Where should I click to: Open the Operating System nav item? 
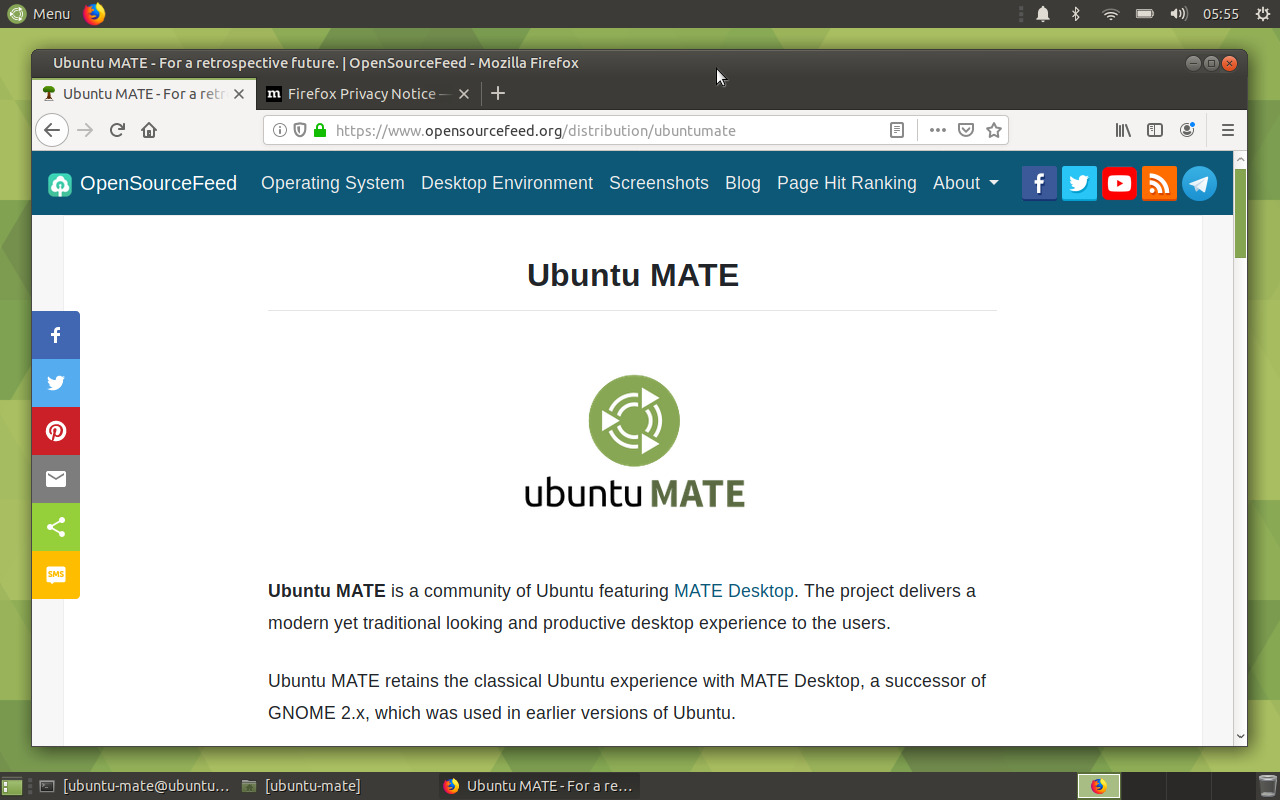click(332, 183)
